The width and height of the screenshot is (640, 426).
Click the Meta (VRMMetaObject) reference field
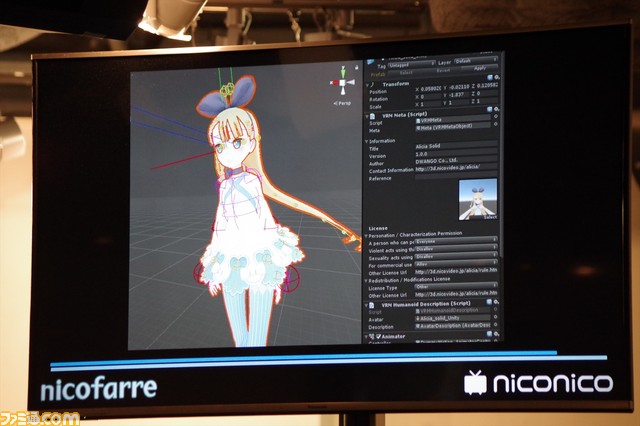[453, 126]
